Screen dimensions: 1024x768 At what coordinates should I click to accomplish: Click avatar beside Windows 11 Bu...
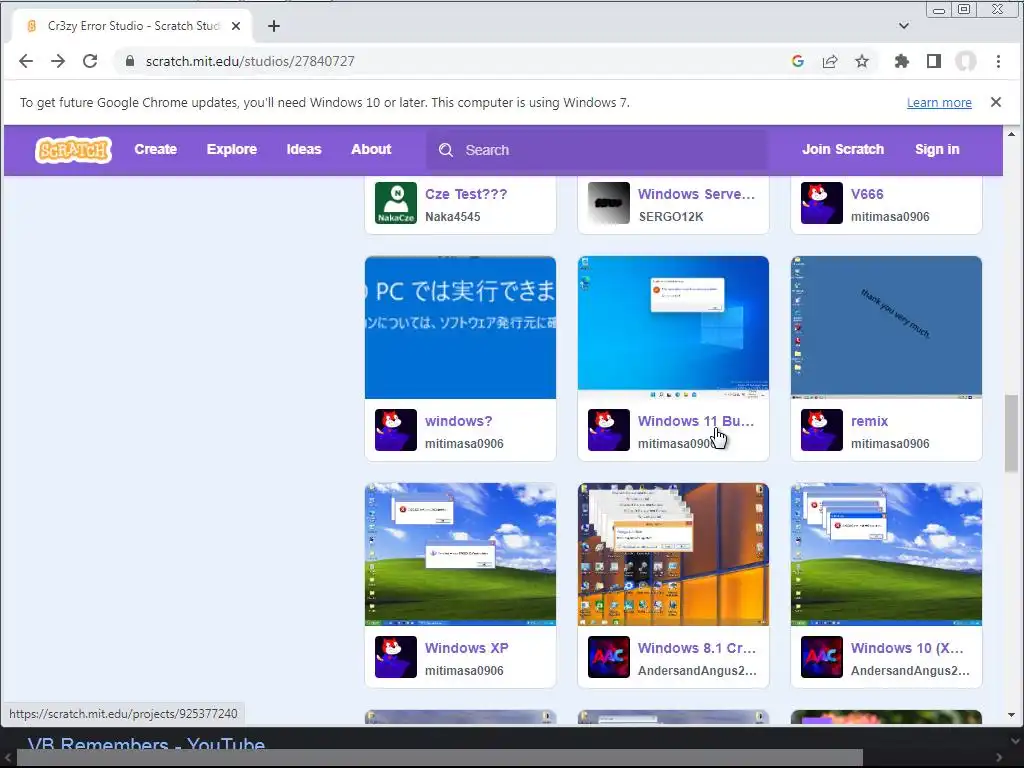coord(609,430)
